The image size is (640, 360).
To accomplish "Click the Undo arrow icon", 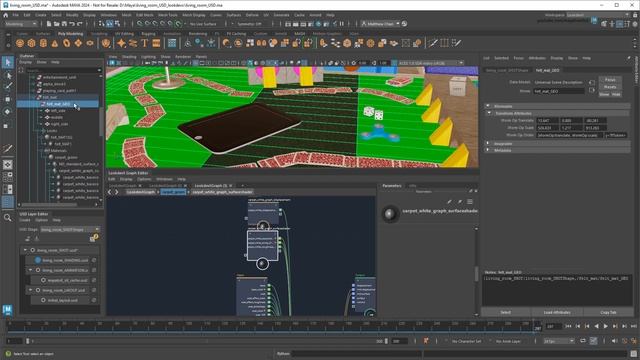I will tap(72, 24).
